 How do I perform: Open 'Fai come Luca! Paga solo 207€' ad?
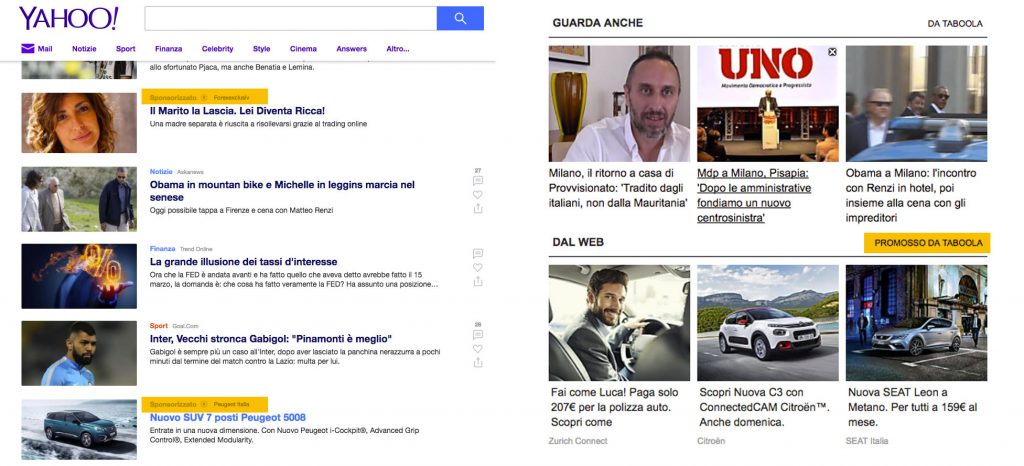tap(615, 407)
